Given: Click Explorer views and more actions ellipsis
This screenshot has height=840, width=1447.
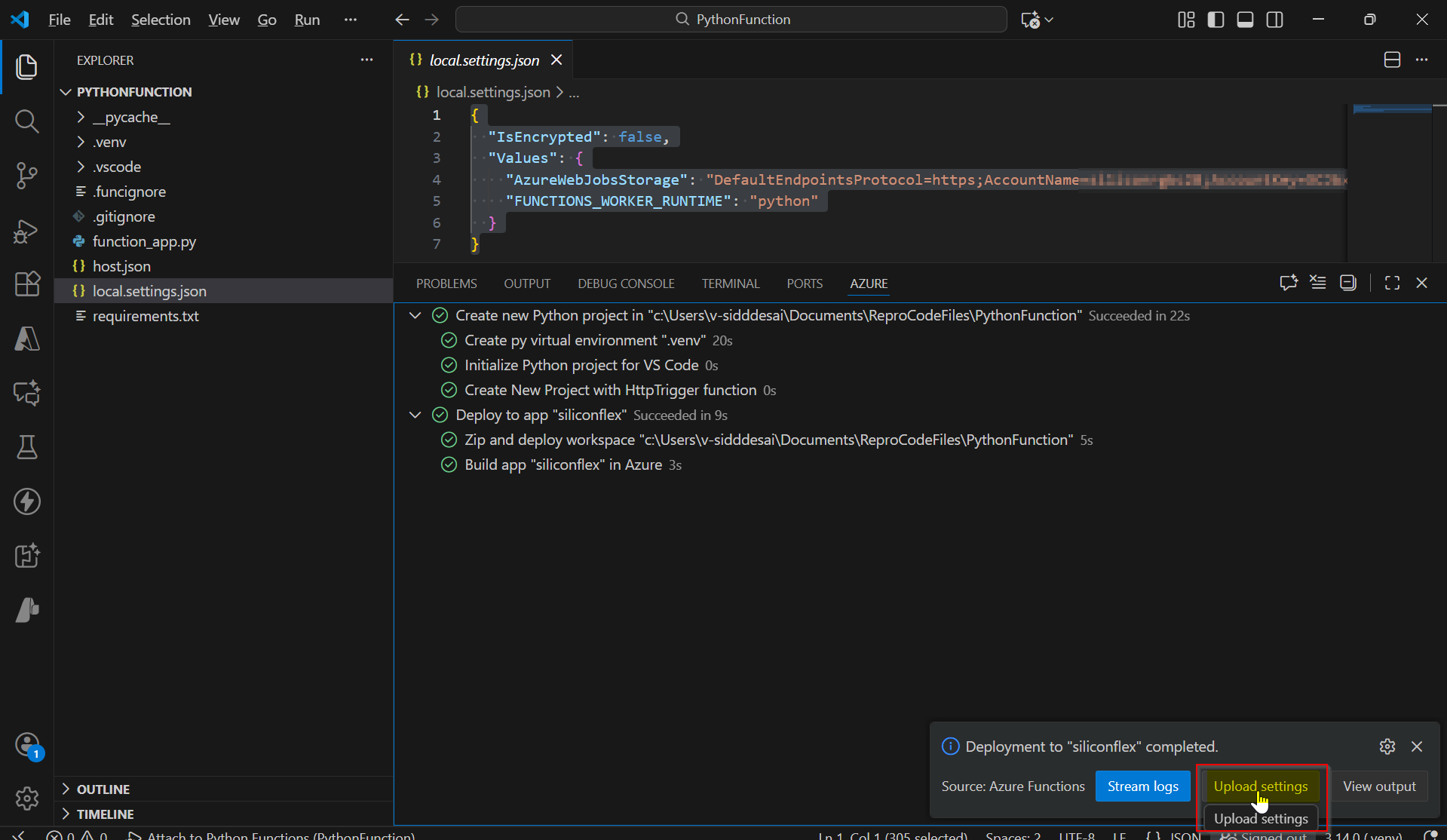Looking at the screenshot, I should click(366, 60).
